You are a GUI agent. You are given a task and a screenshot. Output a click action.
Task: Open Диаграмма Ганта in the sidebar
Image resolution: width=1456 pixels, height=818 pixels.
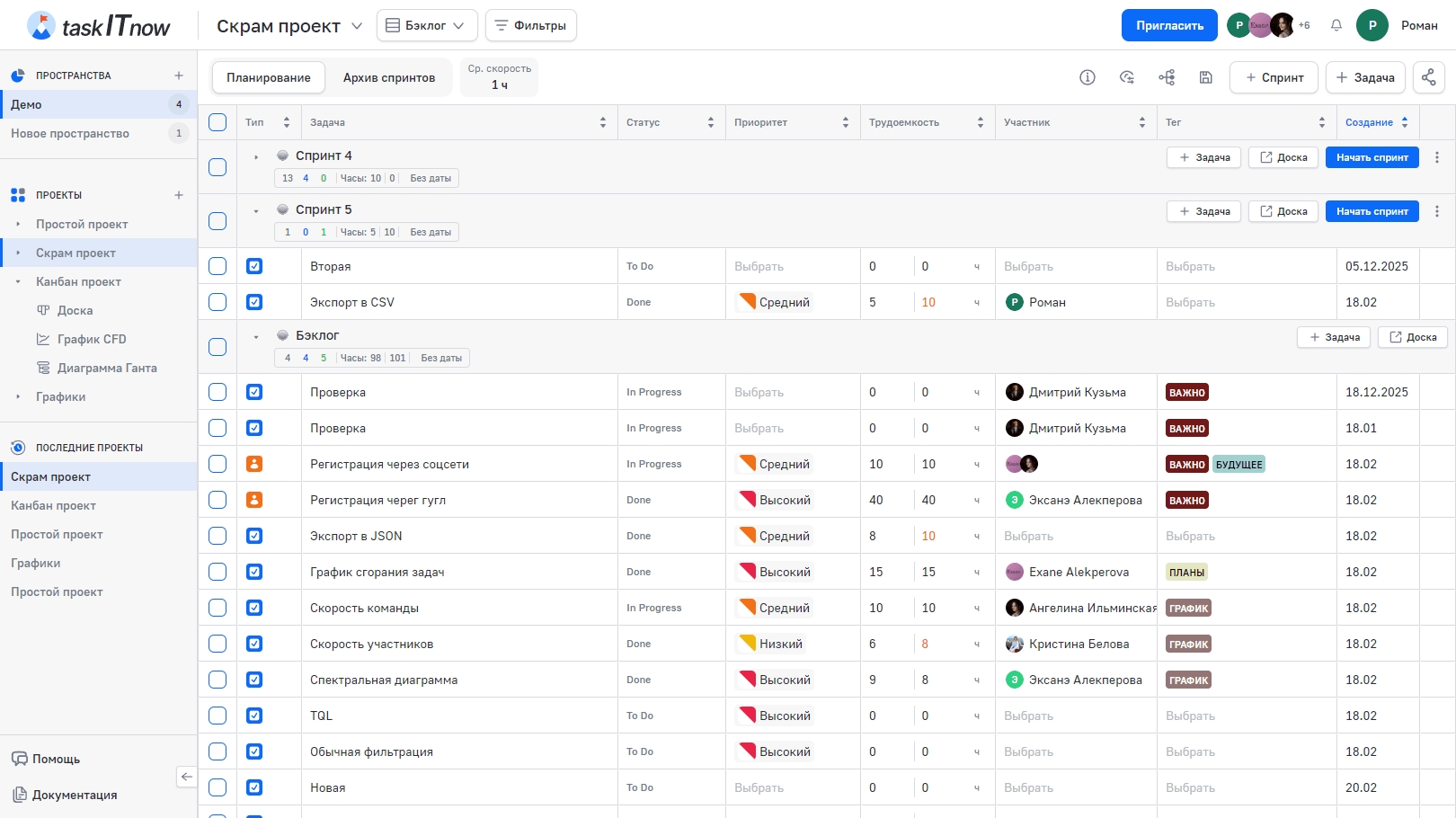pos(106,368)
